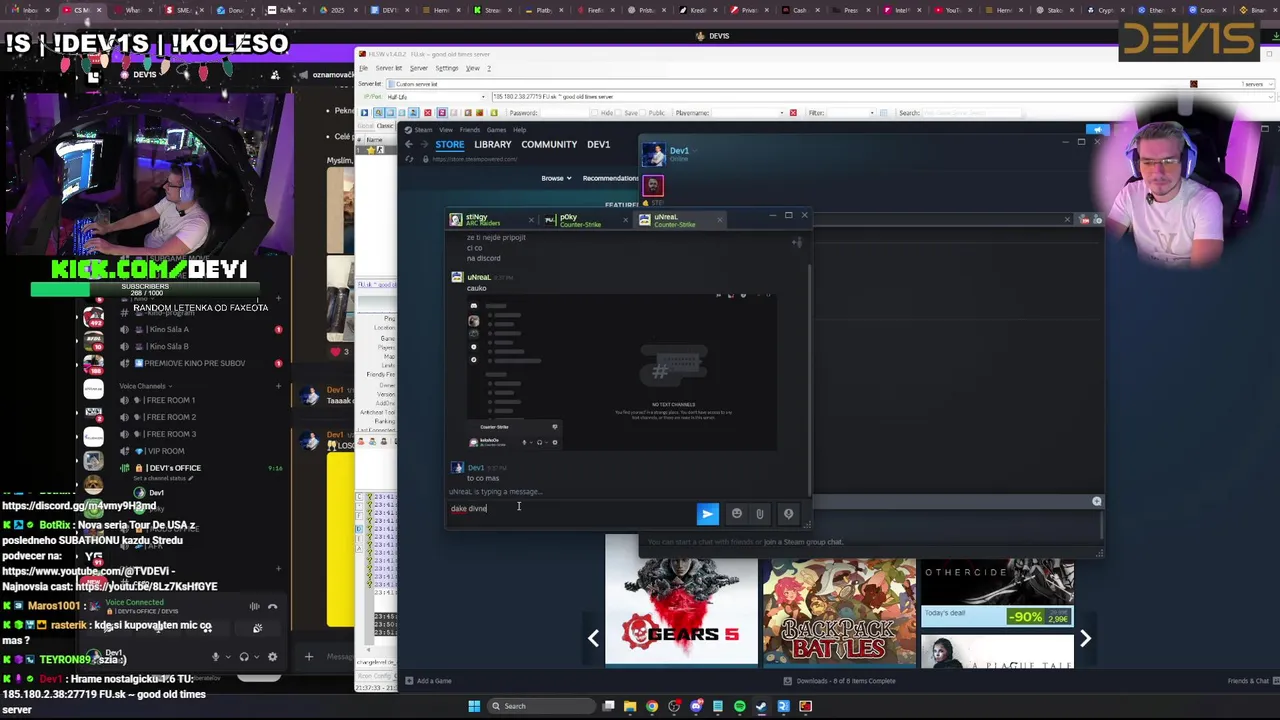Screen dimensions: 1280x720
Task: Open the Friends menu in Steam
Action: [x=470, y=130]
